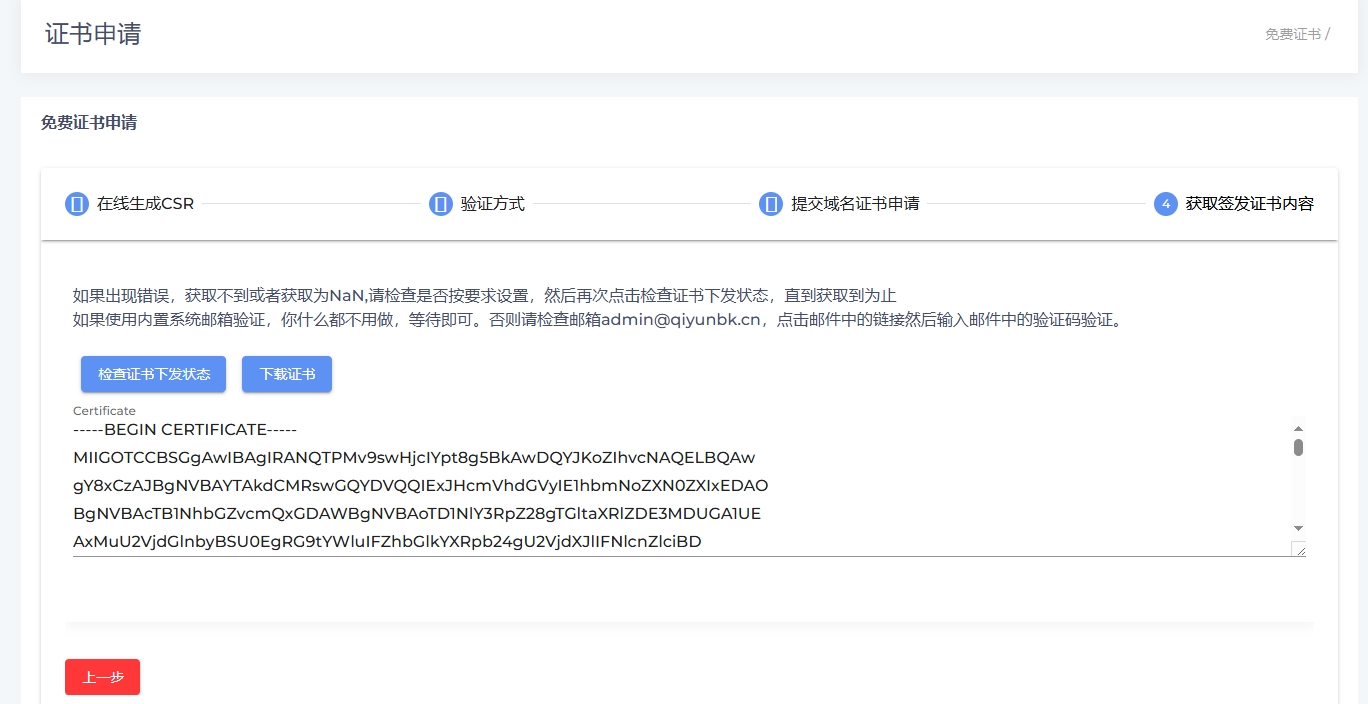This screenshot has height=704, width=1368.
Task: Click the certificate scrollbar thumb
Action: tap(1298, 447)
